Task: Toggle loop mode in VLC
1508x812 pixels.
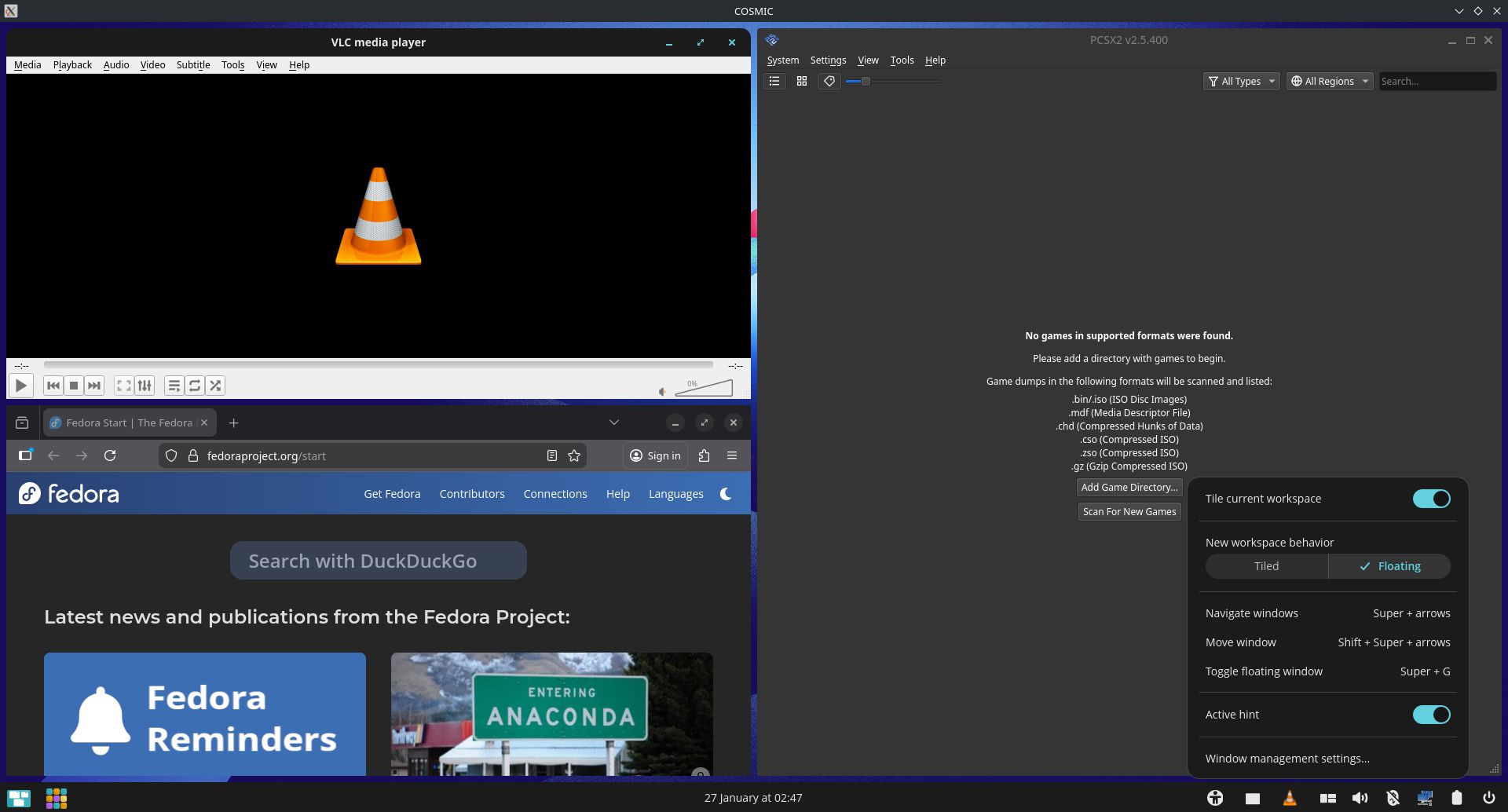Action: point(195,386)
